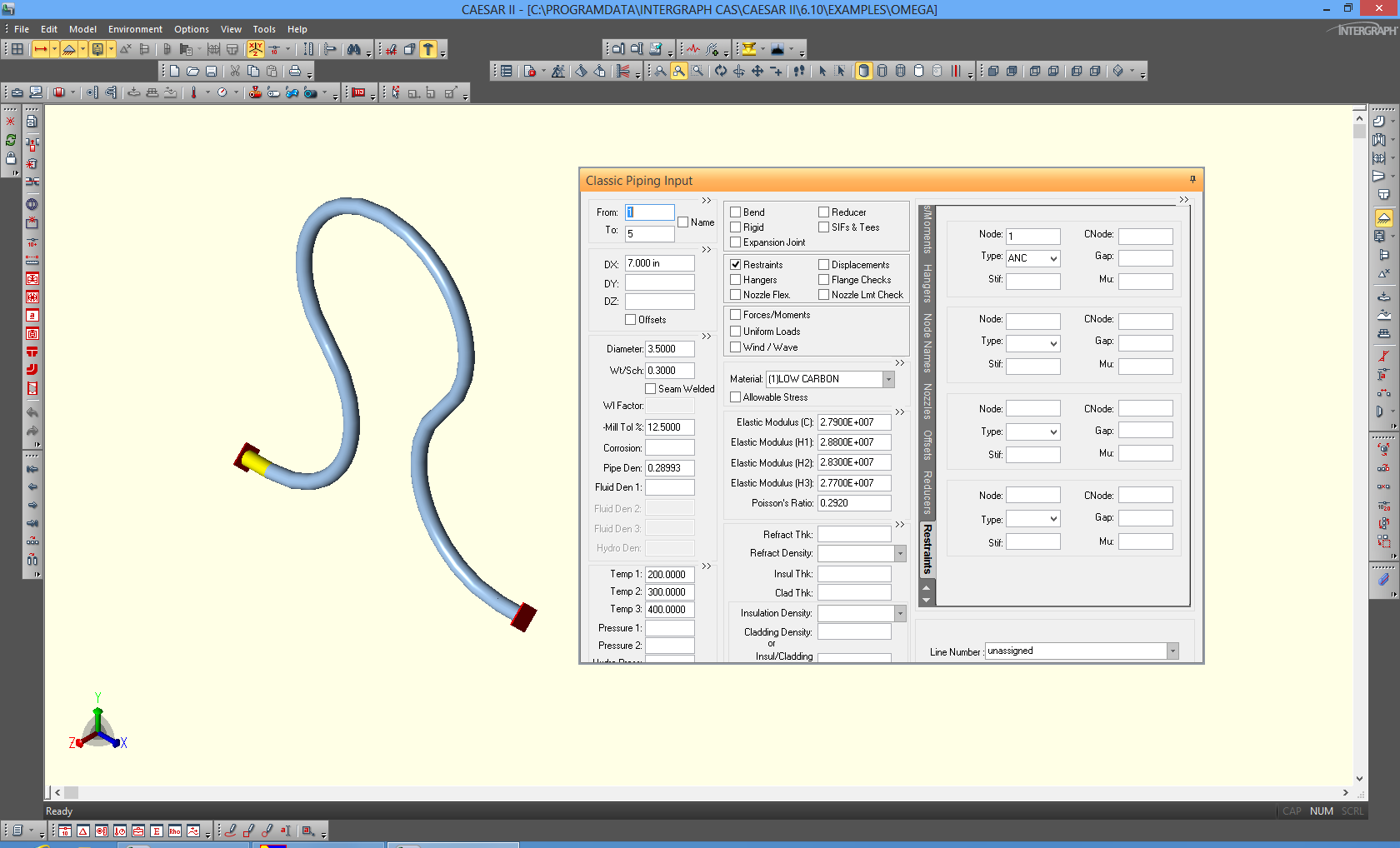Enable the Seam Welded checkbox
This screenshot has height=848, width=1400.
tap(651, 389)
